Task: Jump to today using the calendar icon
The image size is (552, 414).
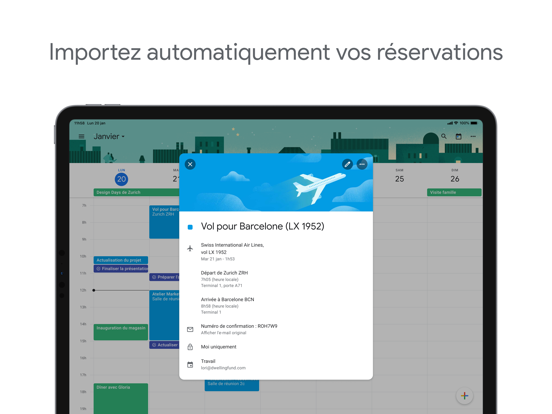Action: pos(458,137)
